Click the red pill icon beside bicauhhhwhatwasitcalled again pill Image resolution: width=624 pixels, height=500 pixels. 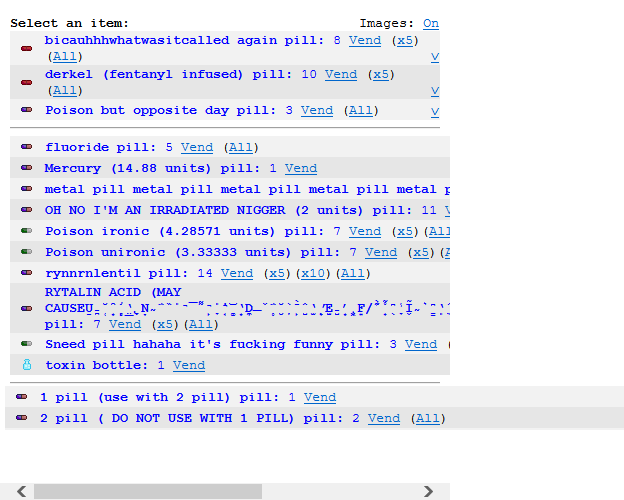click(27, 49)
